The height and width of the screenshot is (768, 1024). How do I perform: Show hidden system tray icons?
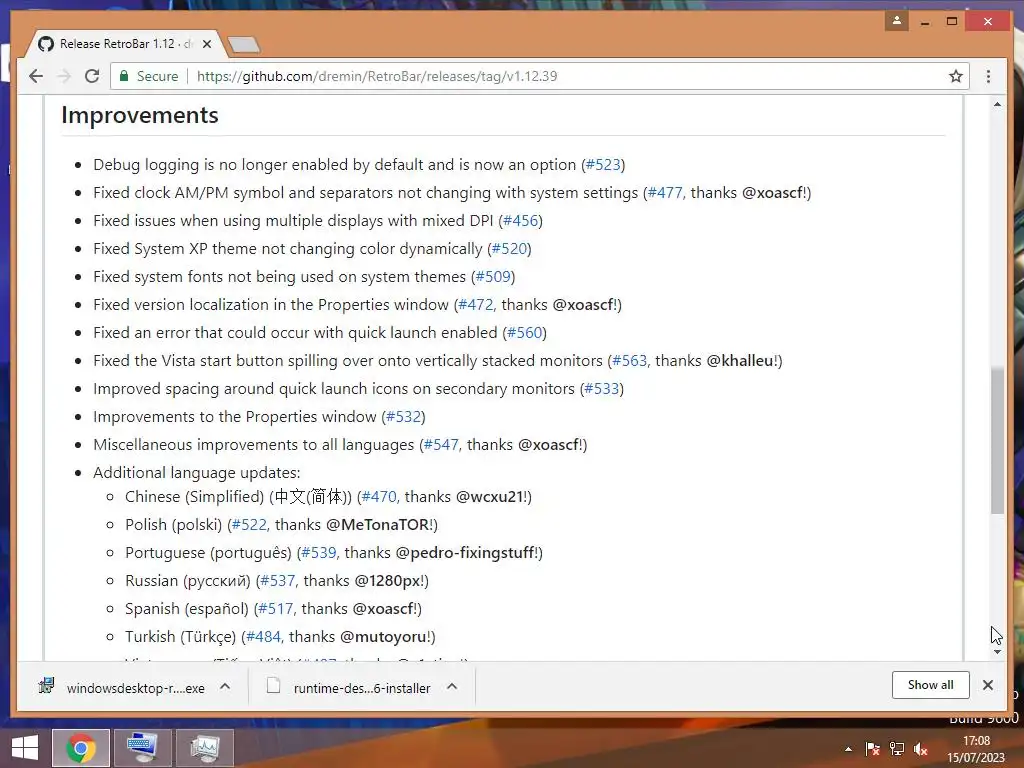coord(848,749)
